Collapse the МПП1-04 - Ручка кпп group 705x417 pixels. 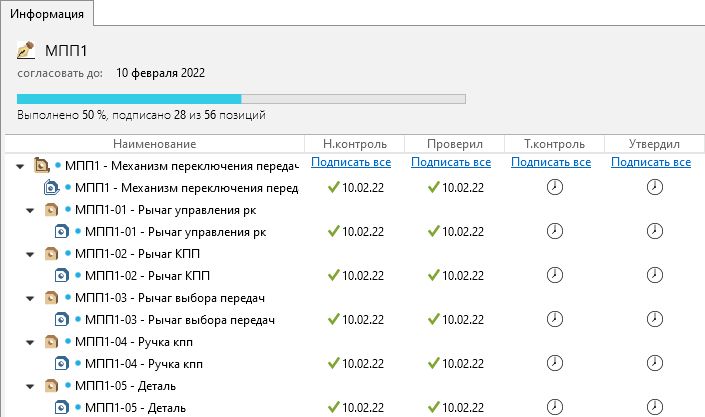click(30, 343)
